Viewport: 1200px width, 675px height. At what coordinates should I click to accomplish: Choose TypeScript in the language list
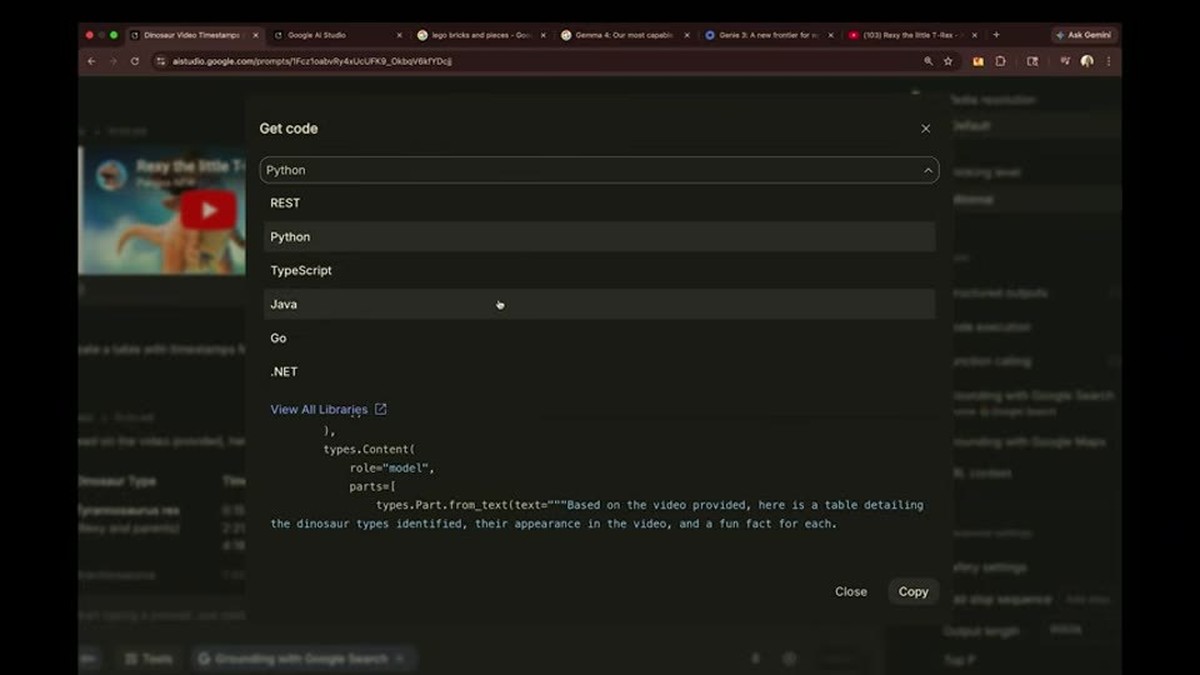coord(599,270)
